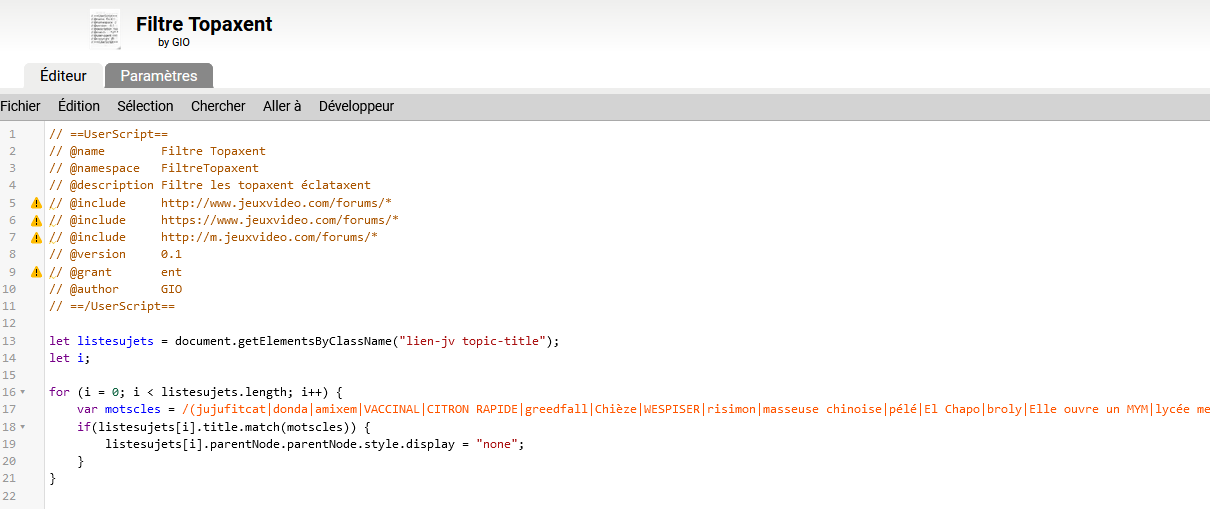Viewport: 1210px width, 509px height.
Task: Click the warning icon on line 6
Action: tap(37, 220)
